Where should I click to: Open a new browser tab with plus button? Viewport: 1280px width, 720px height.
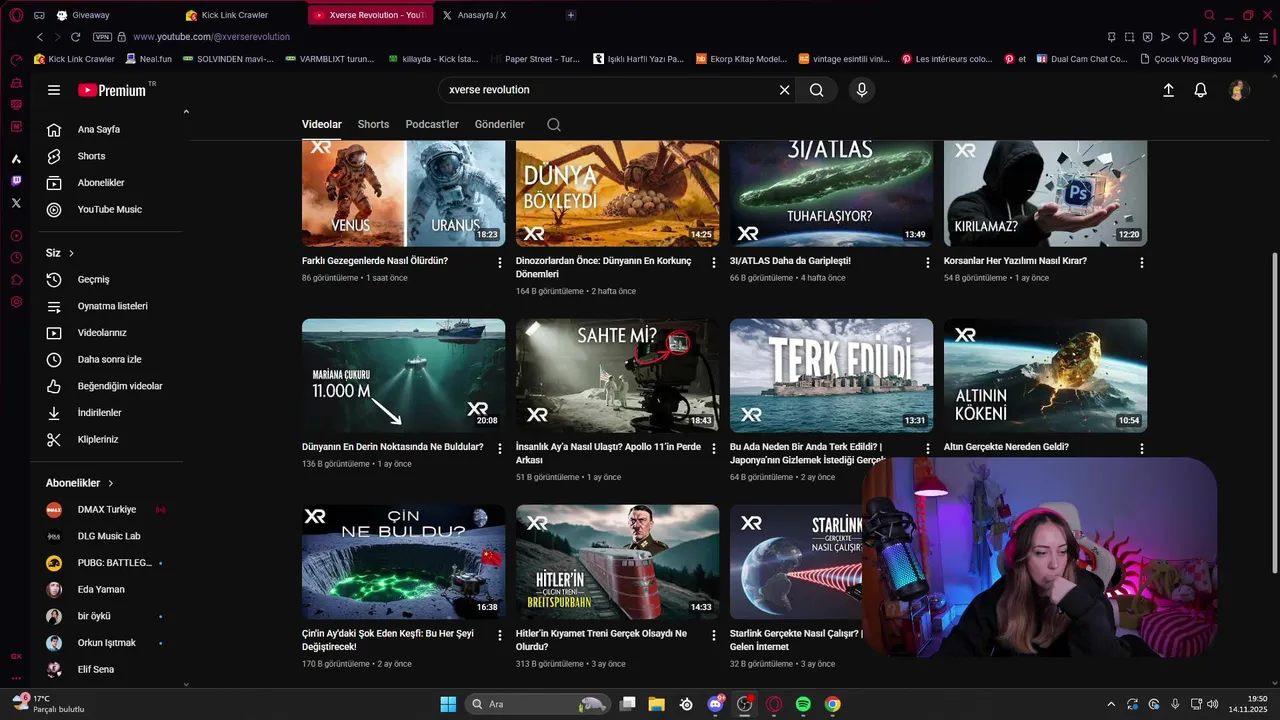571,15
